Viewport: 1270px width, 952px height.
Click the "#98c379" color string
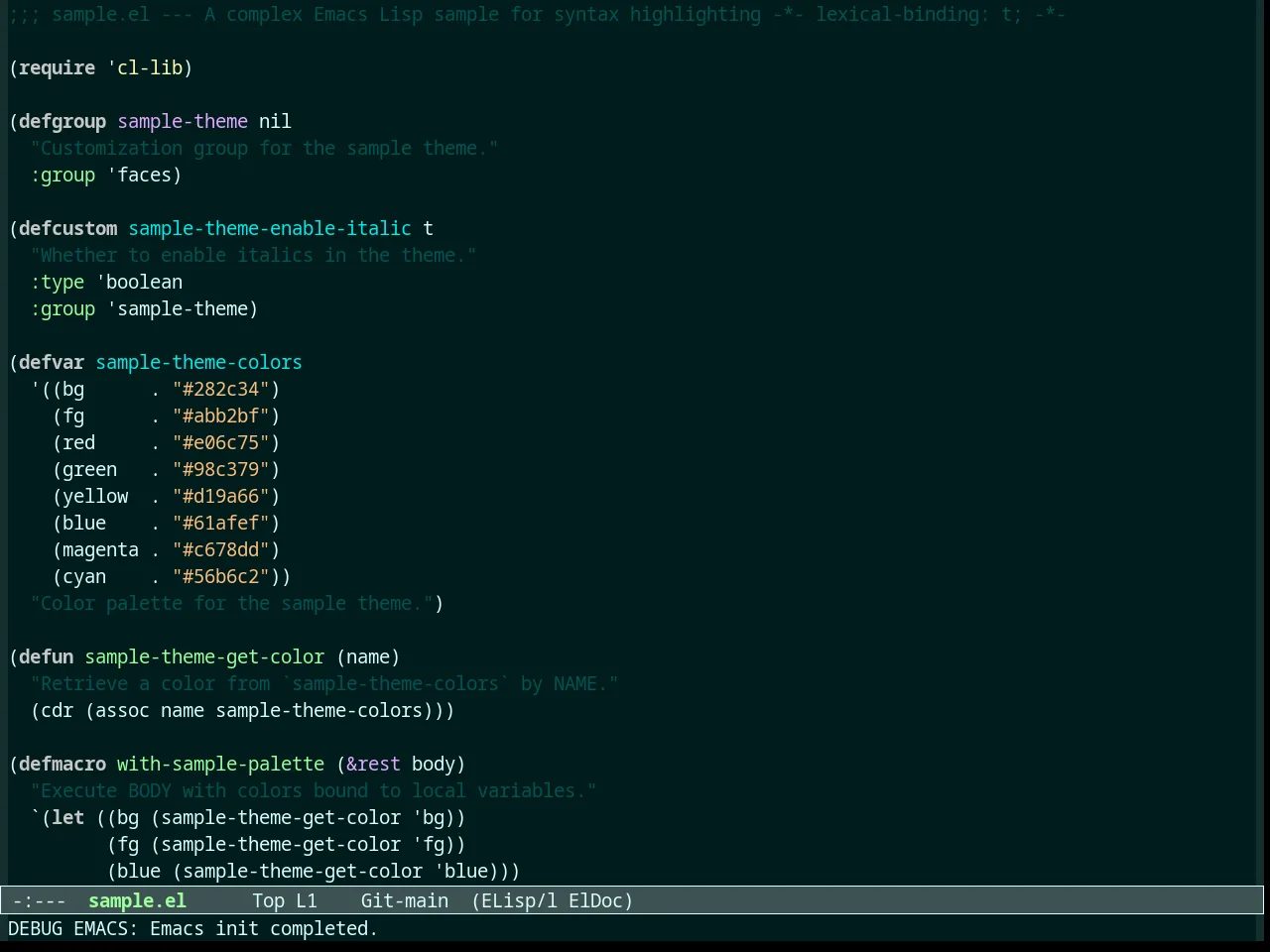[x=221, y=469]
